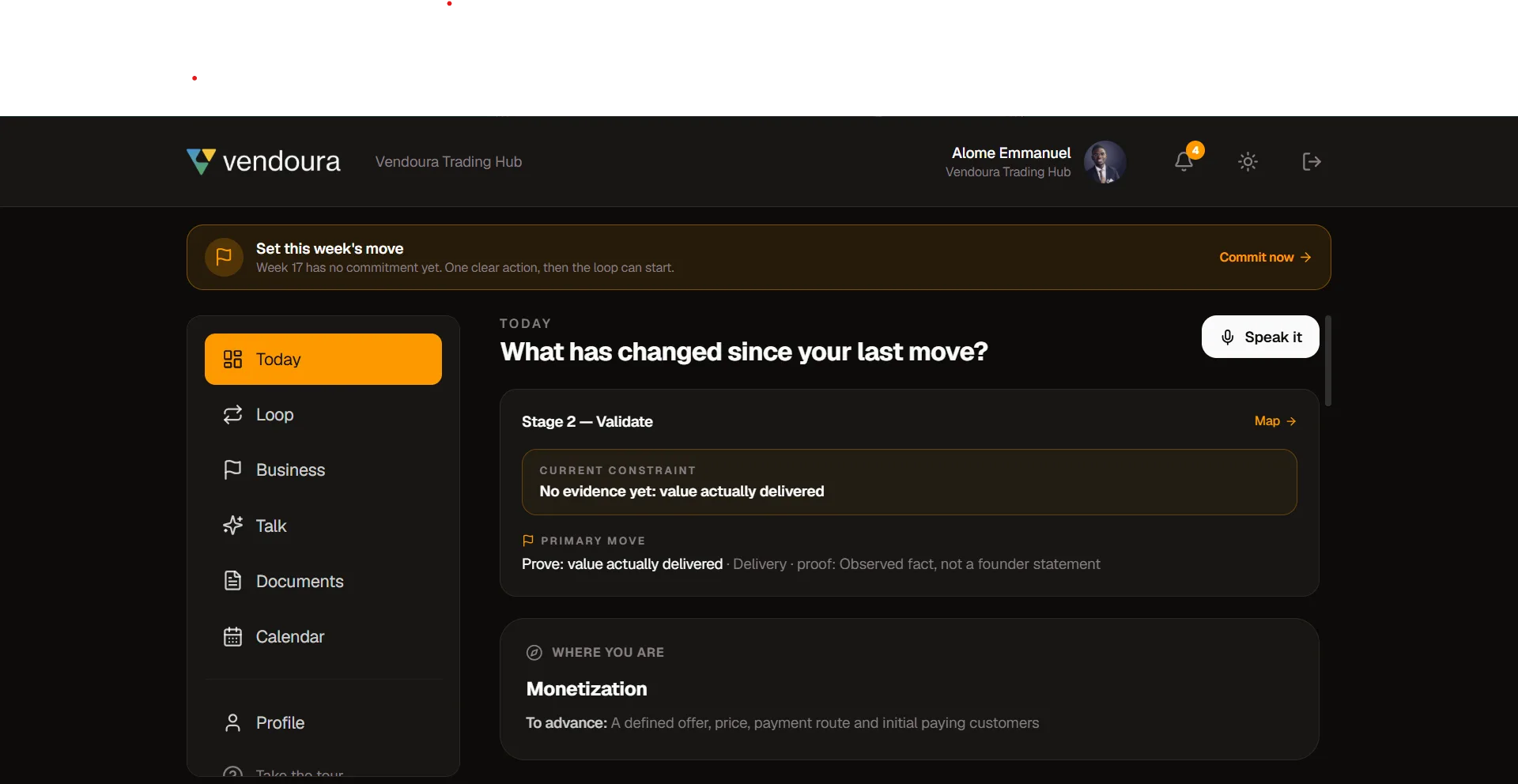1518x784 pixels.
Task: Select Today in the sidebar
Action: pyautogui.click(x=323, y=359)
